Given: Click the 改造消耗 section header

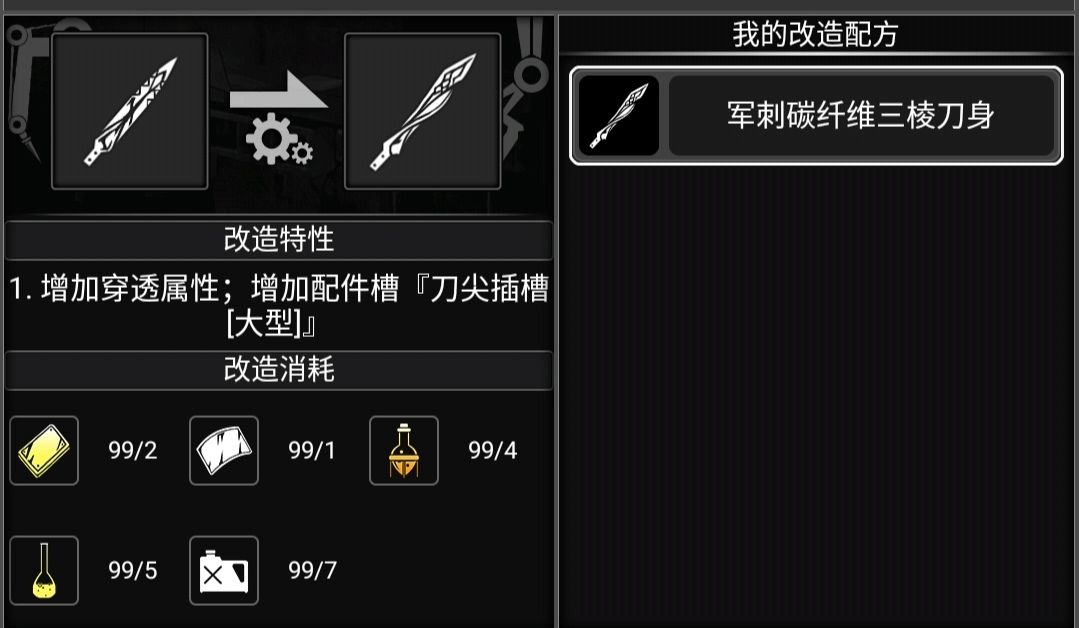Looking at the screenshot, I should click(x=279, y=370).
